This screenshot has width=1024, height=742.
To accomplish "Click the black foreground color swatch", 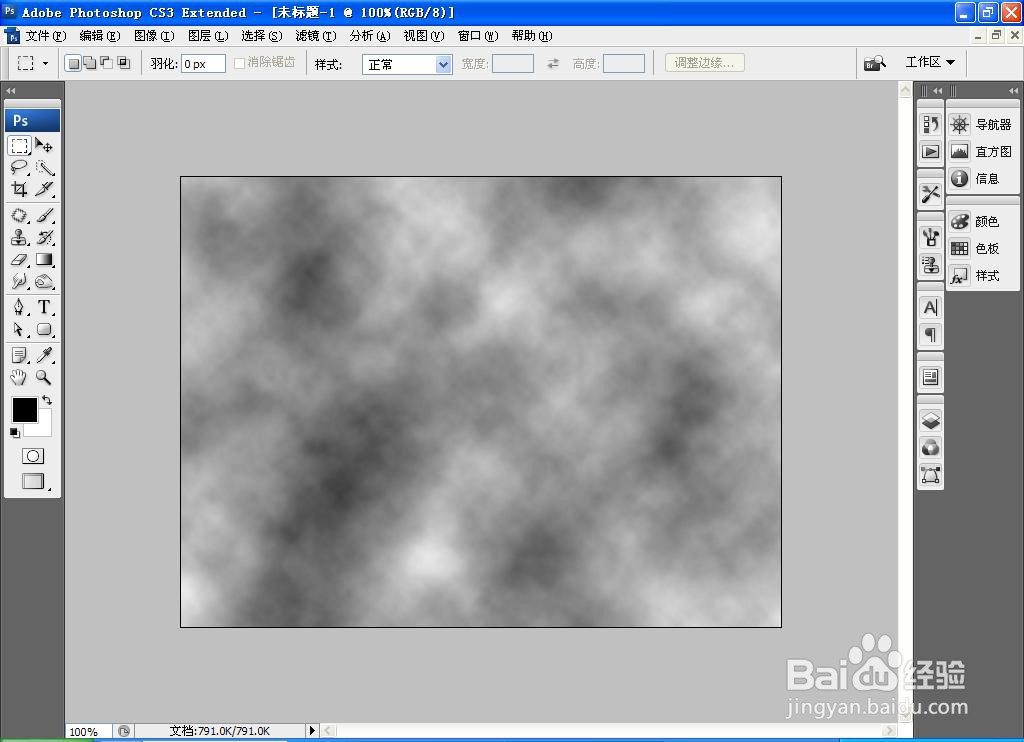I will [x=24, y=410].
